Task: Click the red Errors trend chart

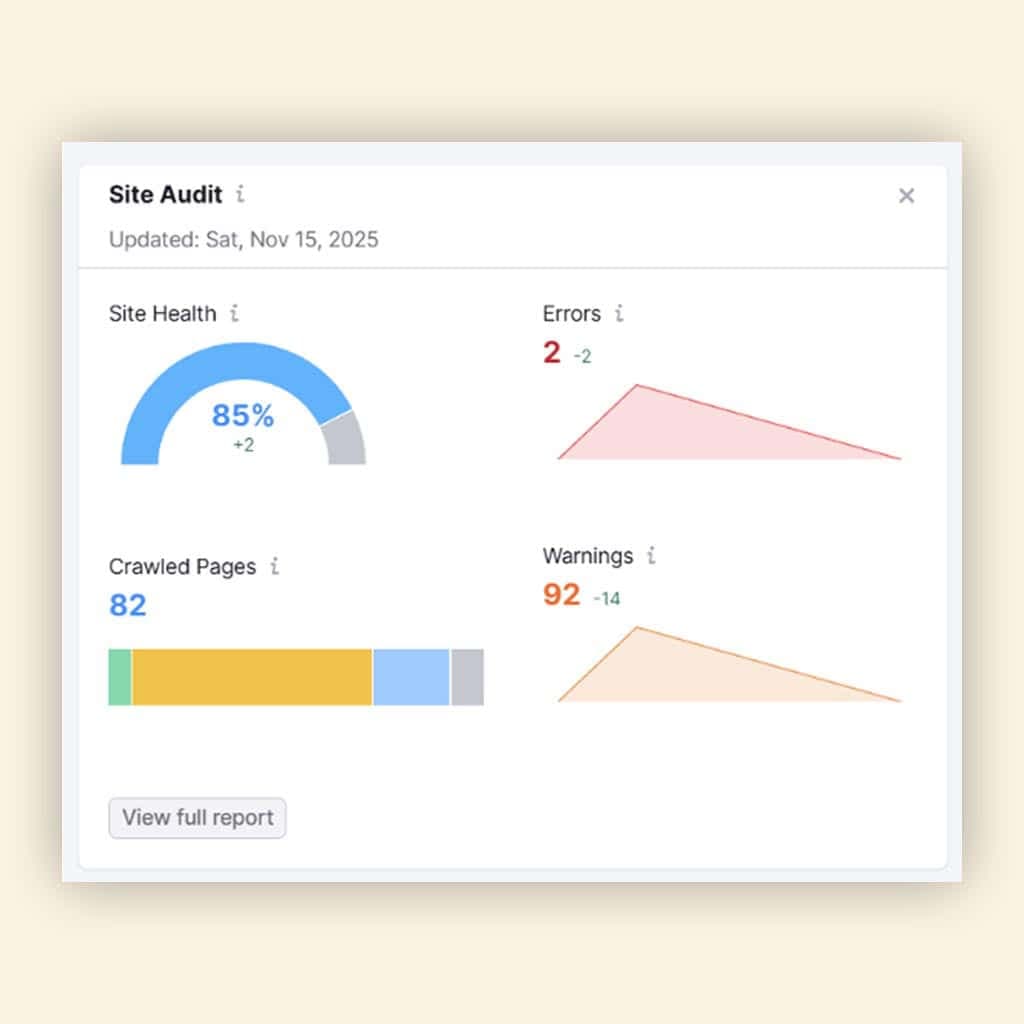Action: 729,423
